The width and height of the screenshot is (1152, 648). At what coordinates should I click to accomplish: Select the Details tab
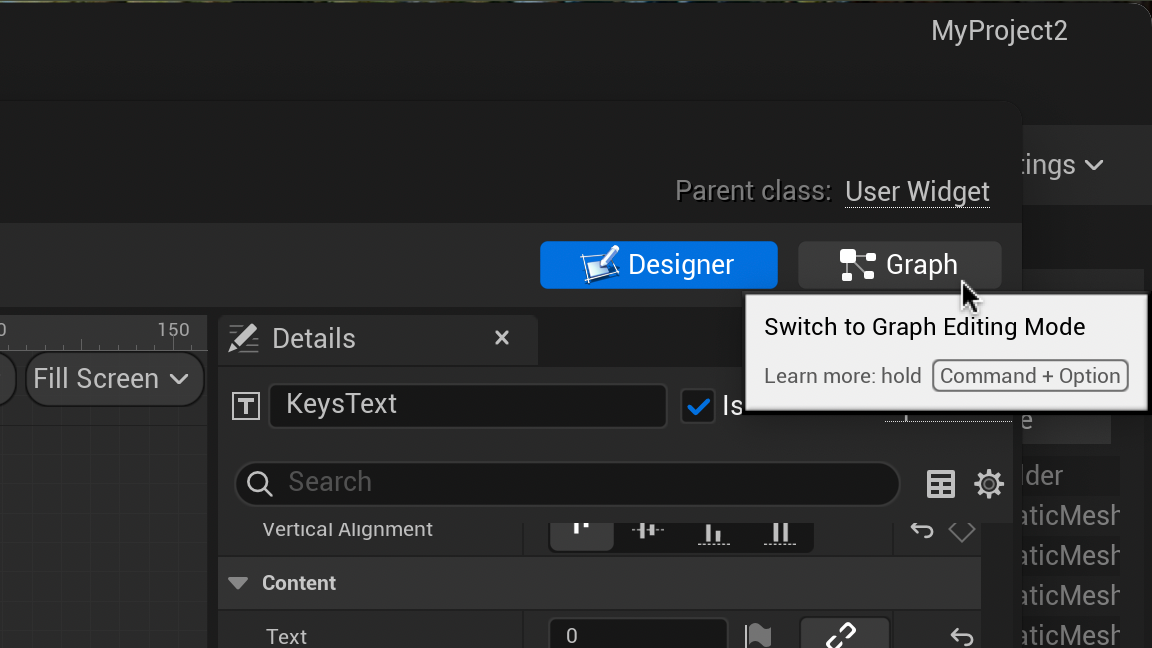313,339
